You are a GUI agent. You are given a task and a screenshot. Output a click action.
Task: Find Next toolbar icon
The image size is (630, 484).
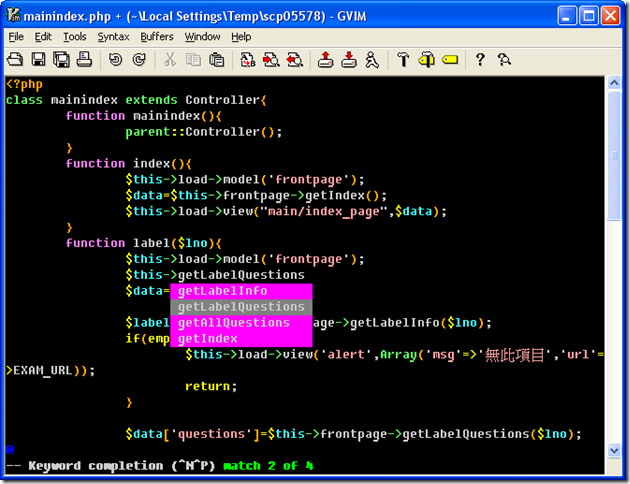point(271,60)
